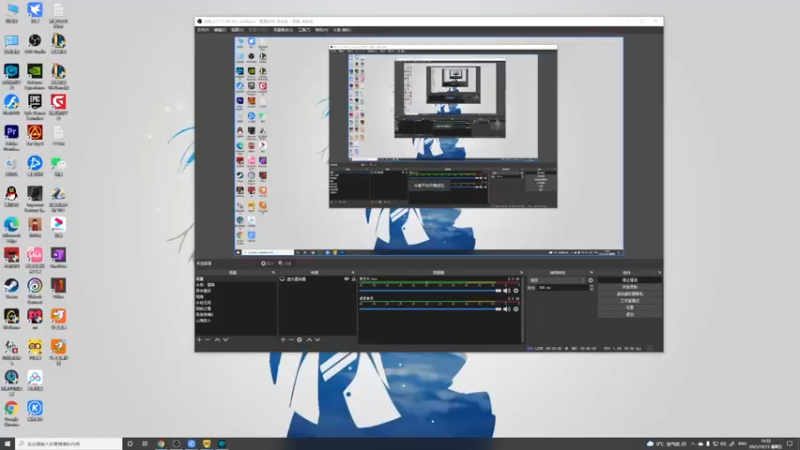800x450 pixels.
Task: Click the Windows taskbar search box
Action: coord(69,444)
